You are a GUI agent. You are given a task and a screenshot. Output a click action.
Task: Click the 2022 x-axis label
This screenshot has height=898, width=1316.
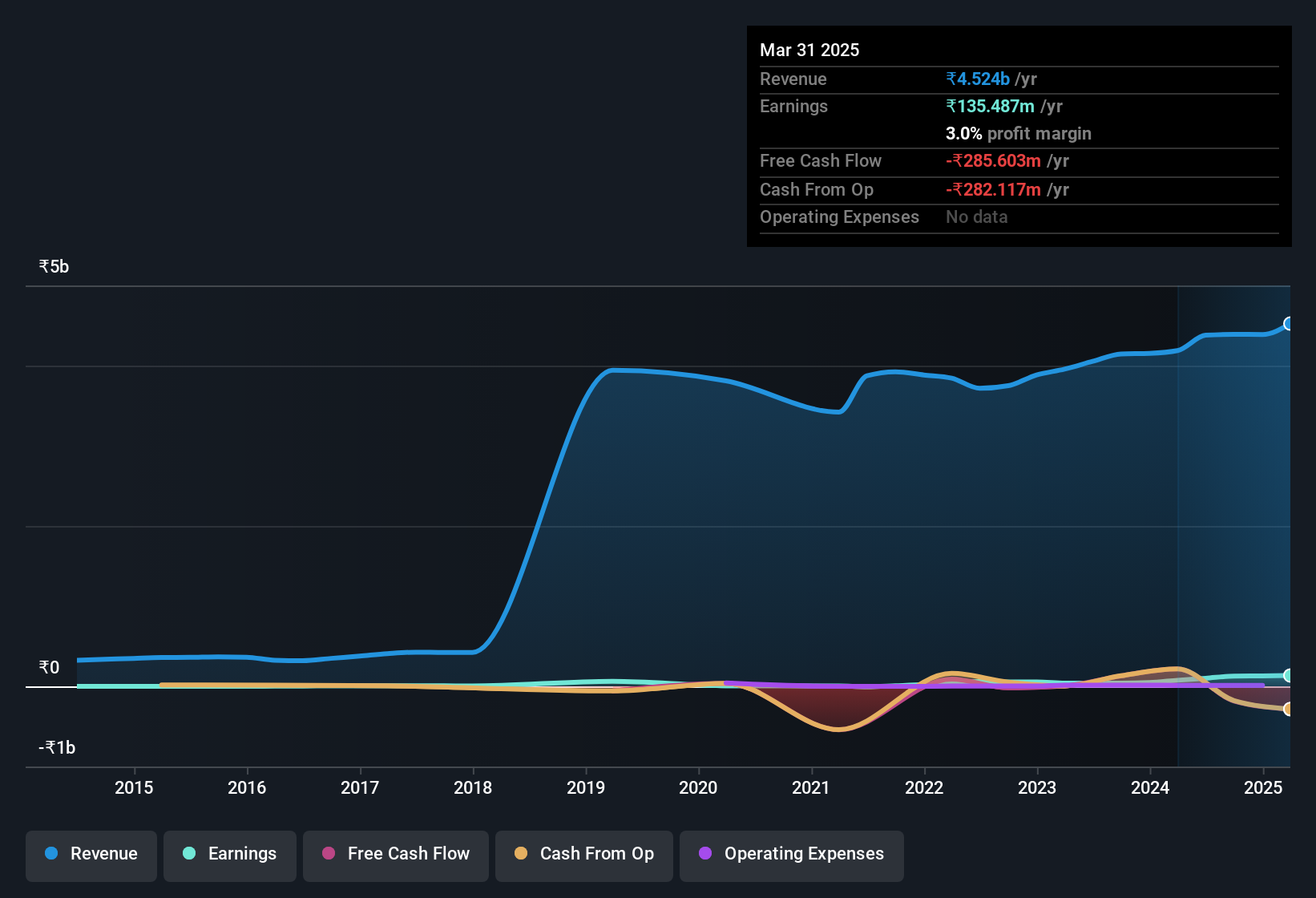[924, 788]
